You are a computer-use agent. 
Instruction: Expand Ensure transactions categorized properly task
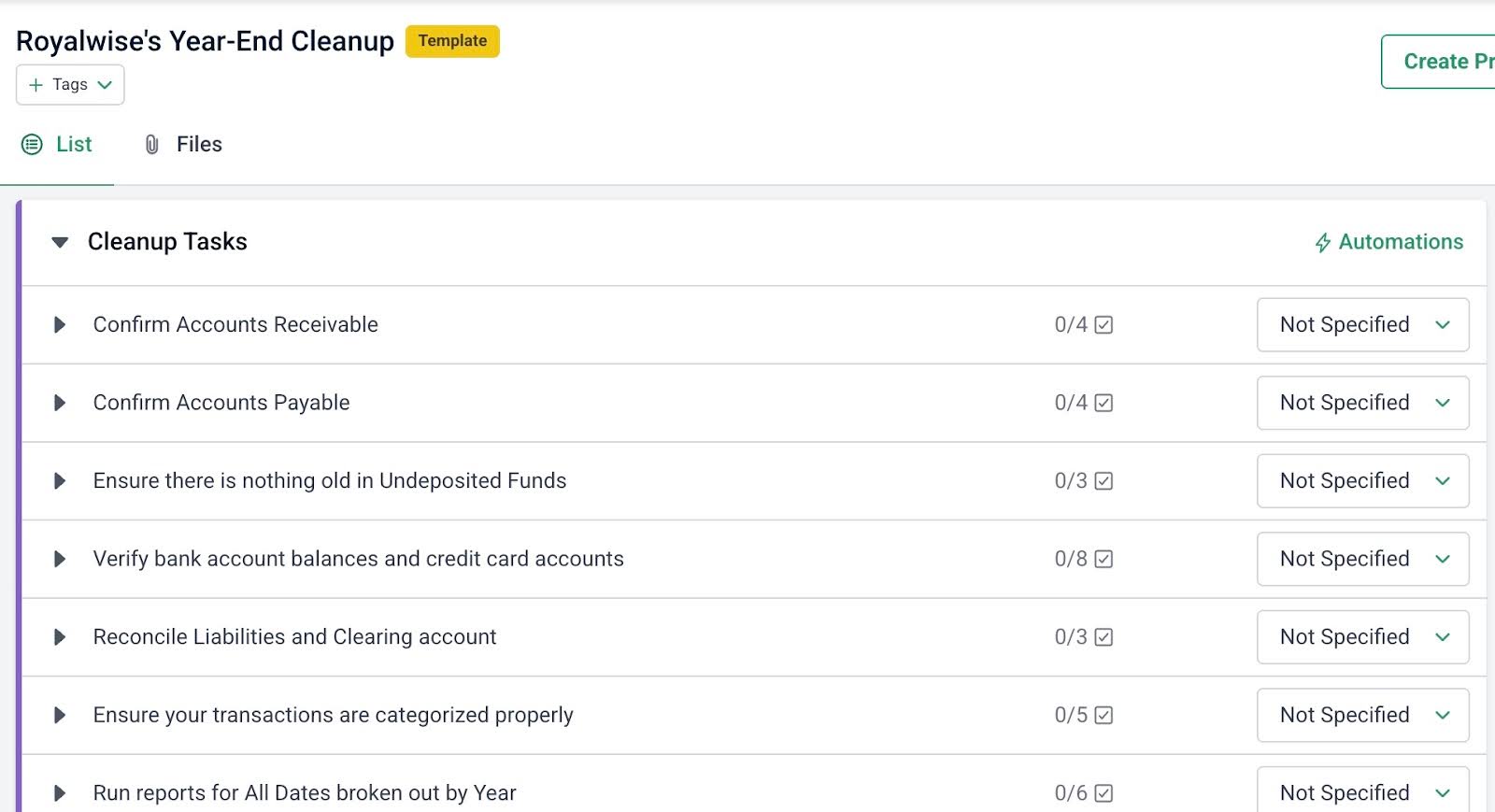coord(60,715)
